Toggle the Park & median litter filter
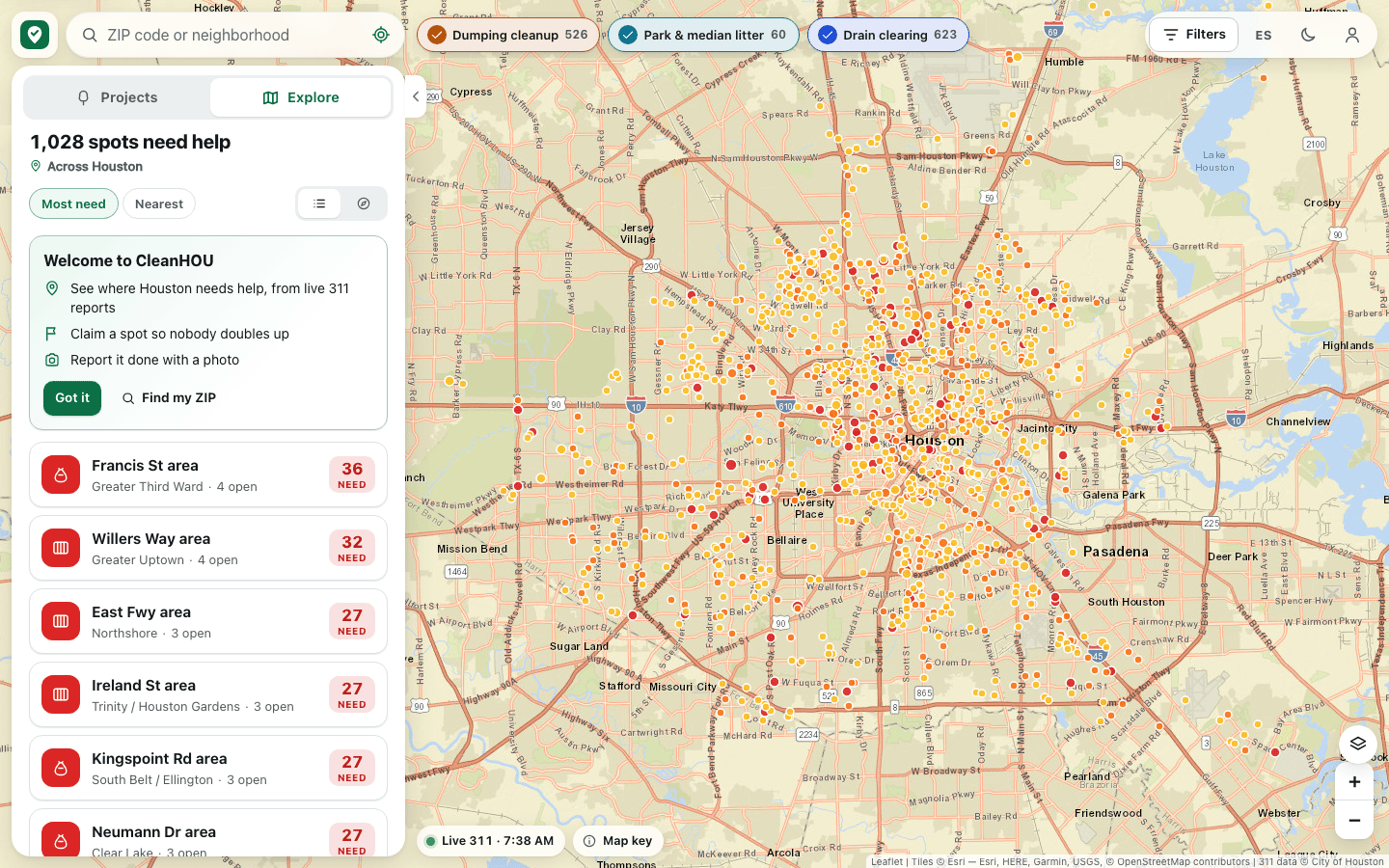 pos(703,35)
